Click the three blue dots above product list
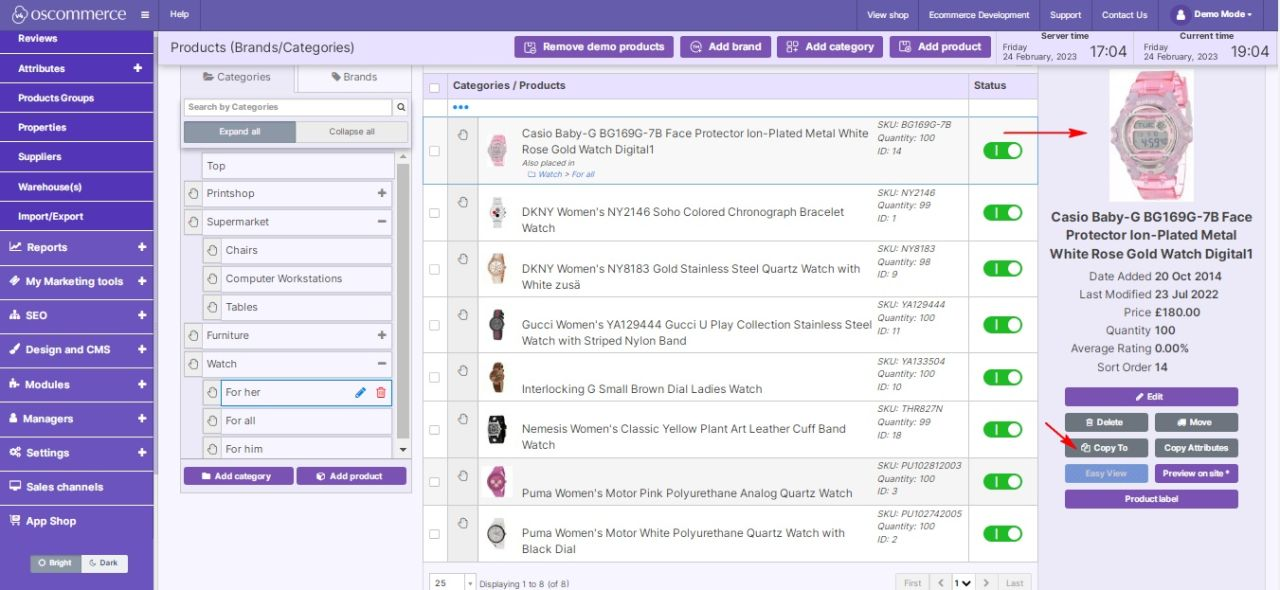 click(x=460, y=107)
